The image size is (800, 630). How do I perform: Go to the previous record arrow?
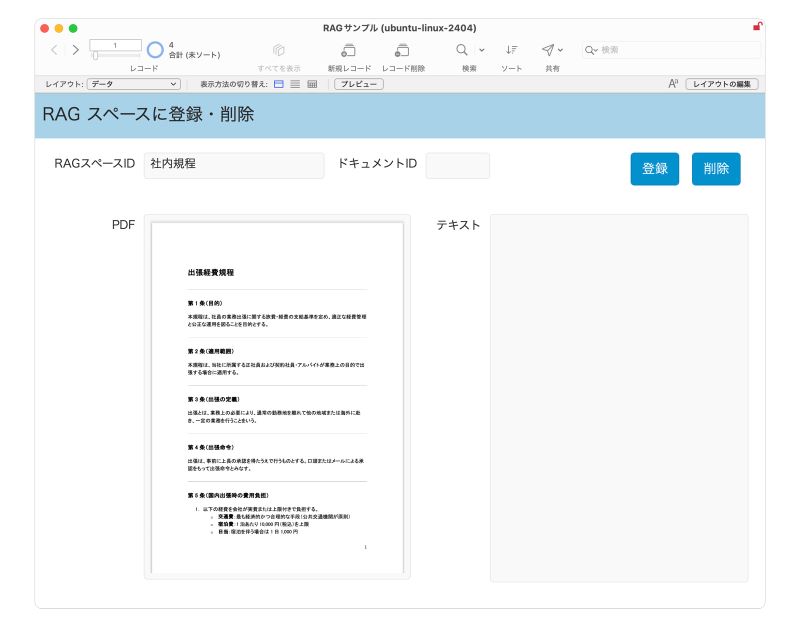(x=54, y=49)
